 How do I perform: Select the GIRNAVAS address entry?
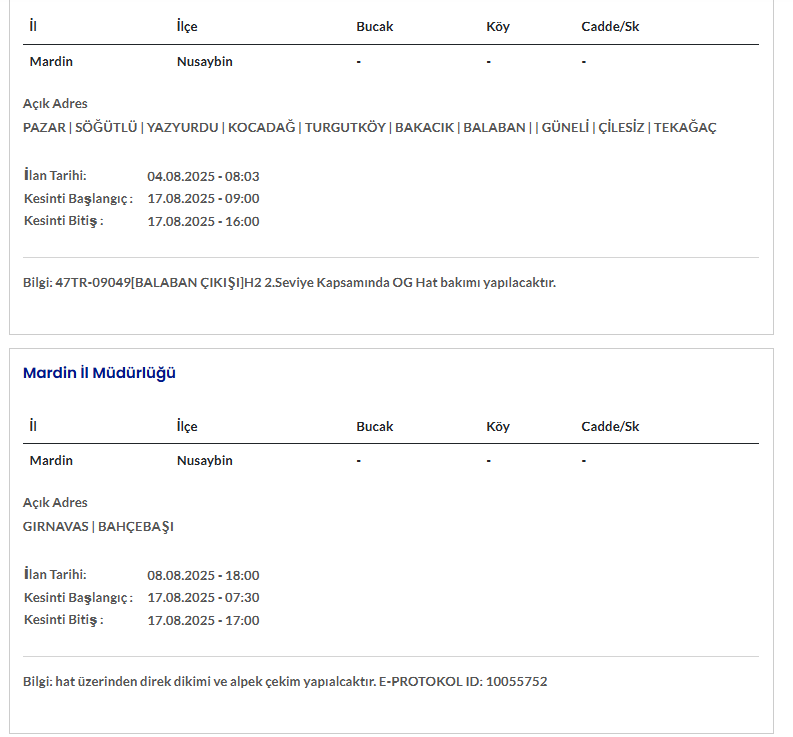pos(55,526)
